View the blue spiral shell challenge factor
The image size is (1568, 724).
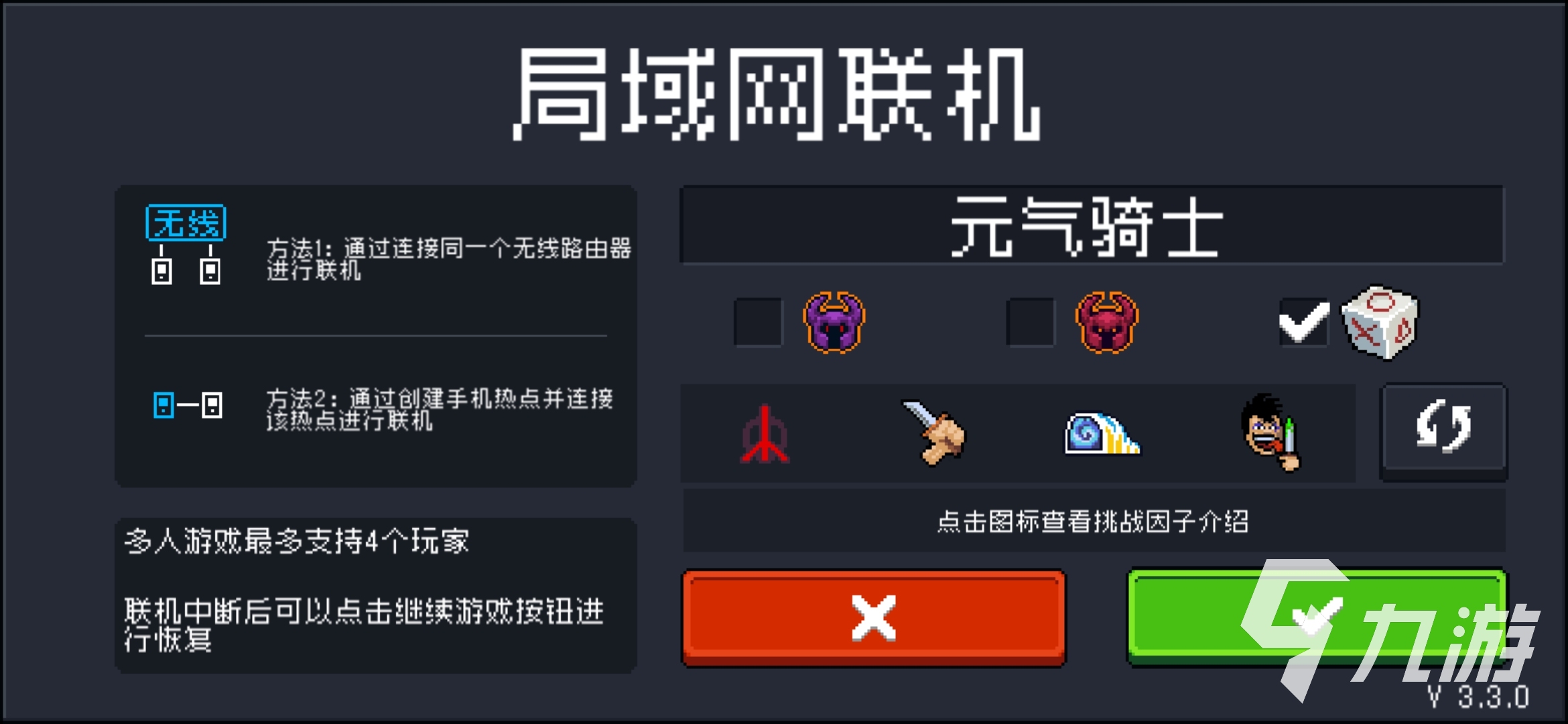1102,434
